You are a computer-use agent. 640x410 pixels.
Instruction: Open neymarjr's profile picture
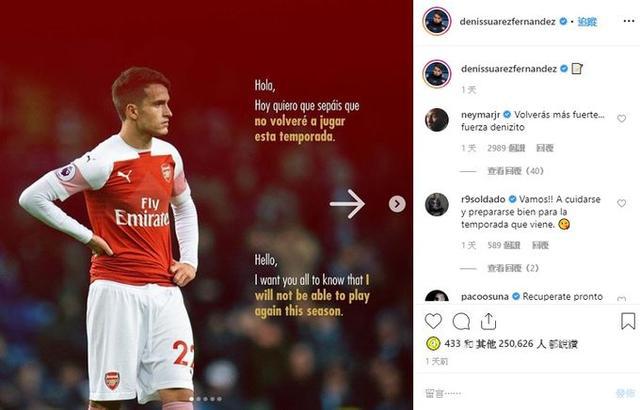pyautogui.click(x=436, y=119)
